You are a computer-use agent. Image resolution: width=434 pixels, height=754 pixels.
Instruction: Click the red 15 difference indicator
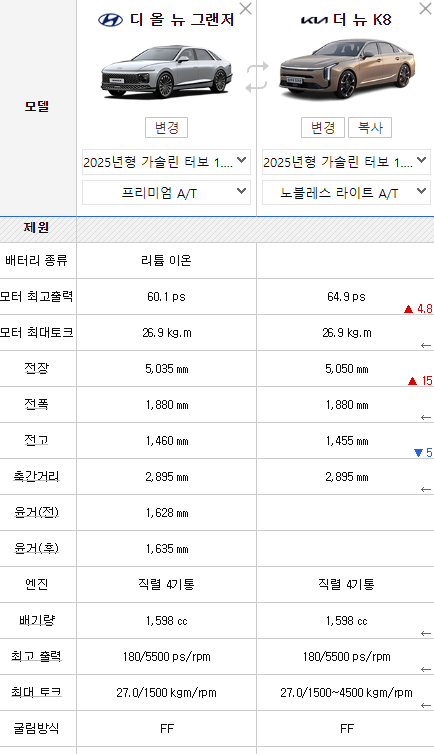click(x=420, y=381)
